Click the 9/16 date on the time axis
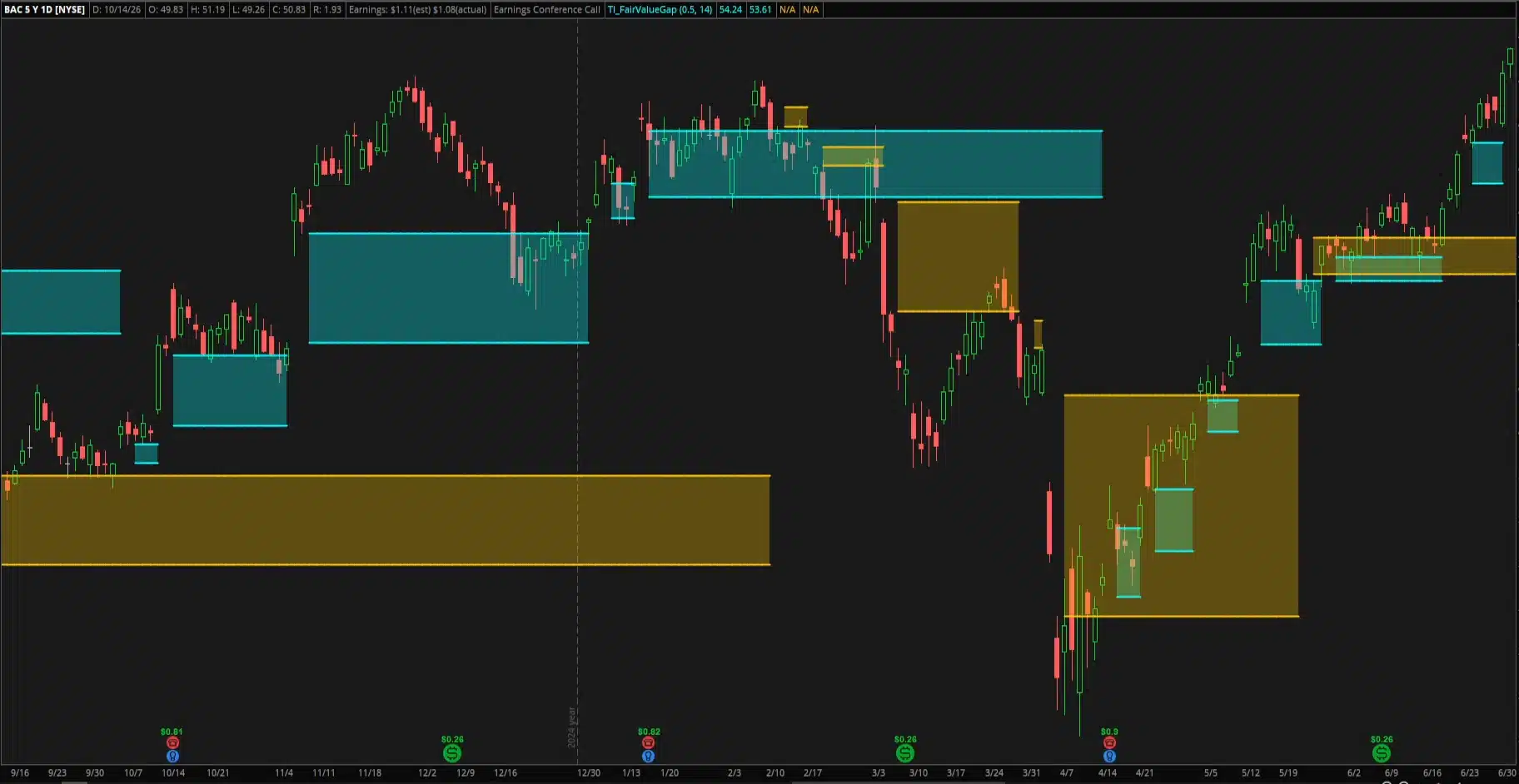This screenshot has width=1519, height=784. tap(20, 773)
